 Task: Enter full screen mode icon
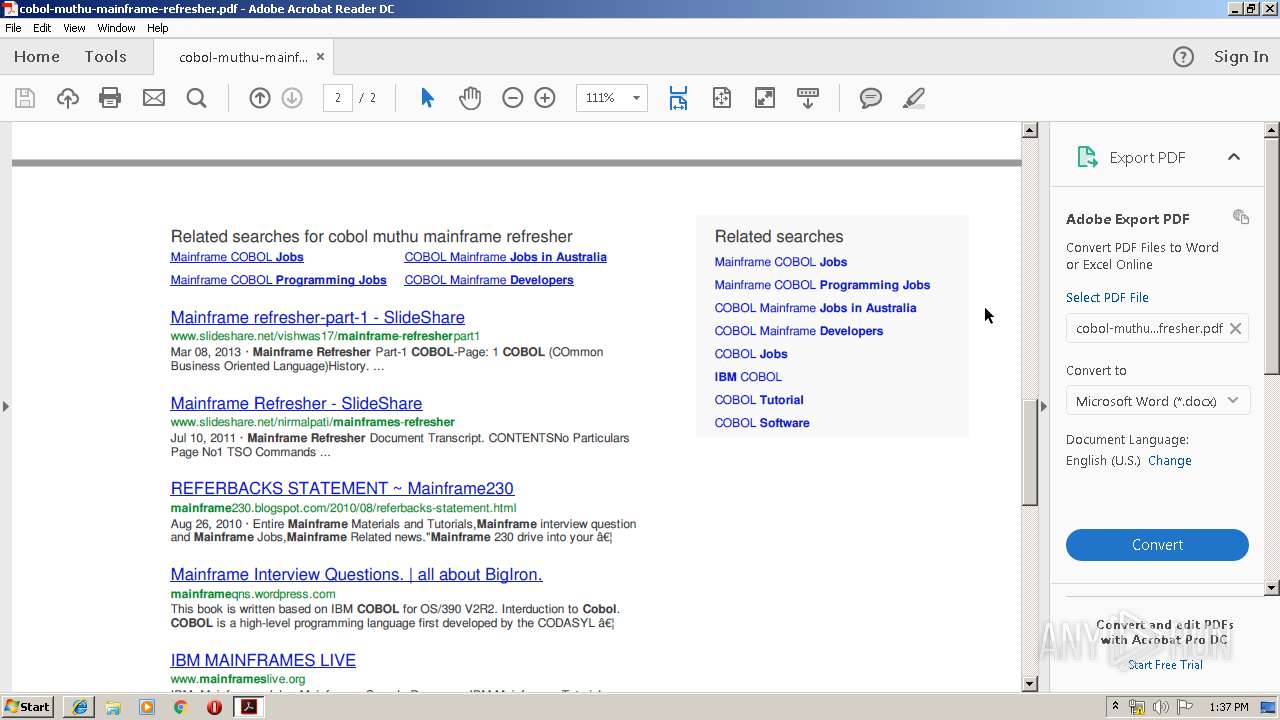pos(765,98)
